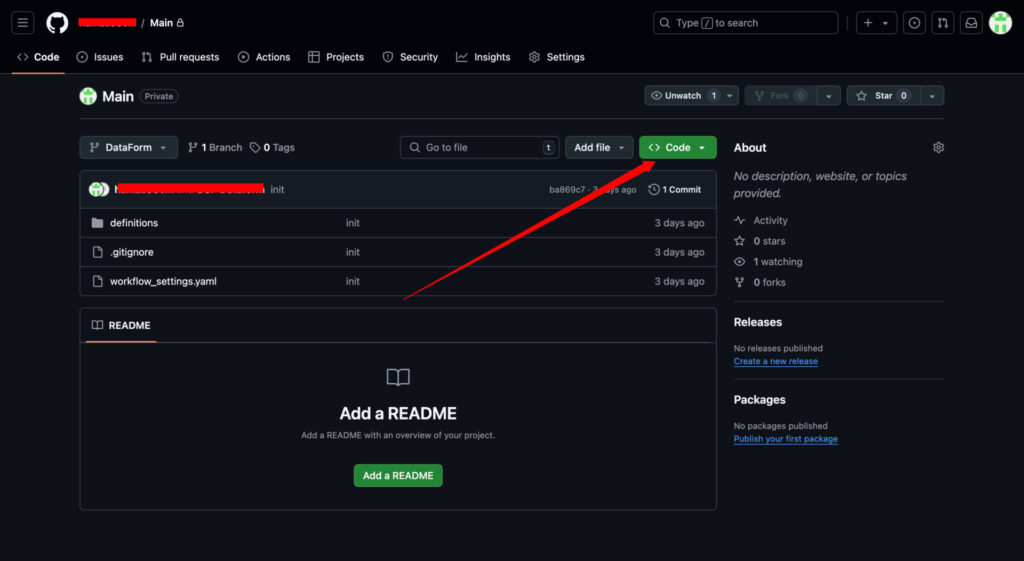
Task: Open the definitions folder
Action: point(134,223)
